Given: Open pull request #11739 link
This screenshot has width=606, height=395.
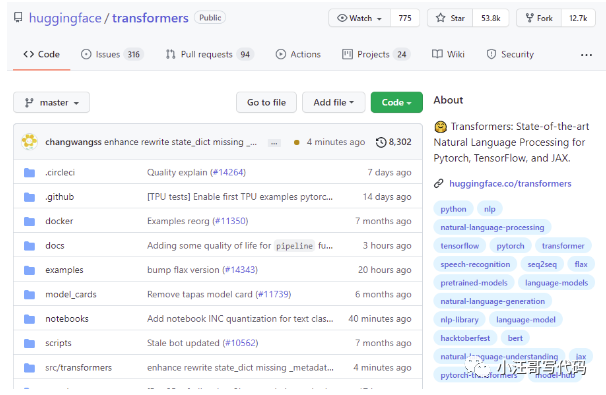Looking at the screenshot, I should click(274, 295).
